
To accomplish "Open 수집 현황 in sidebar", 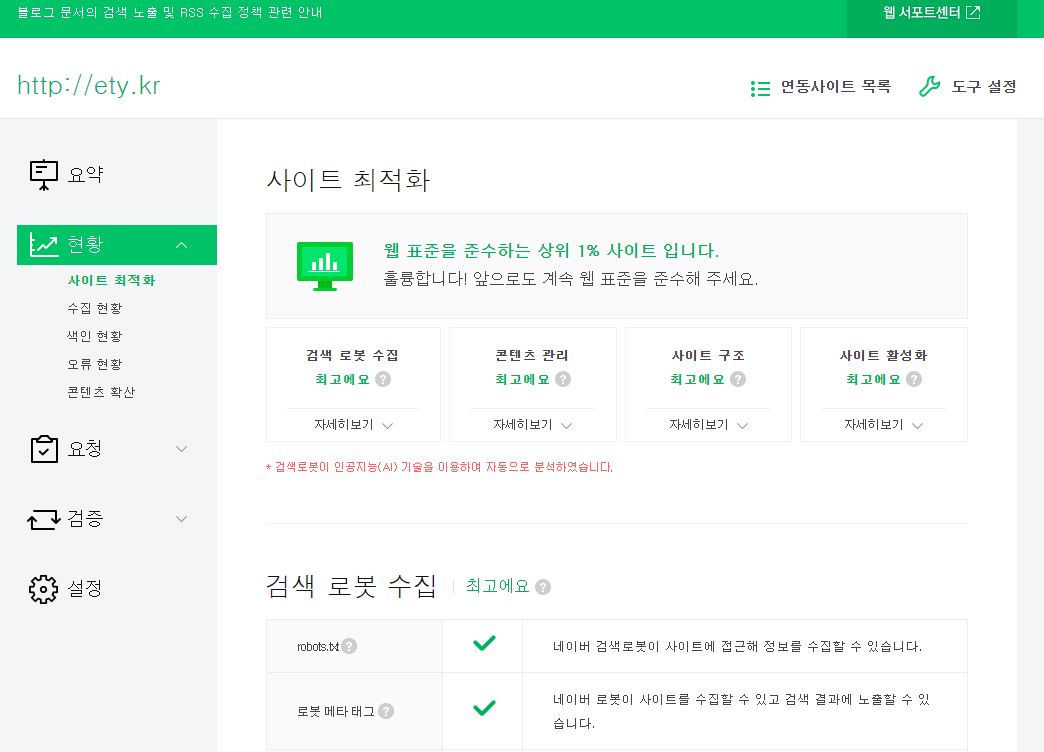I will point(95,308).
